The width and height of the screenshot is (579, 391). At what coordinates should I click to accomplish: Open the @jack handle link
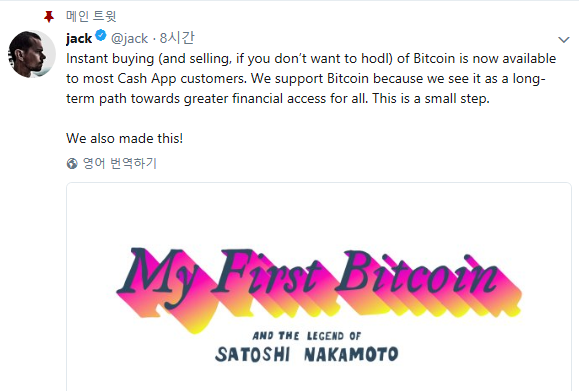129,38
